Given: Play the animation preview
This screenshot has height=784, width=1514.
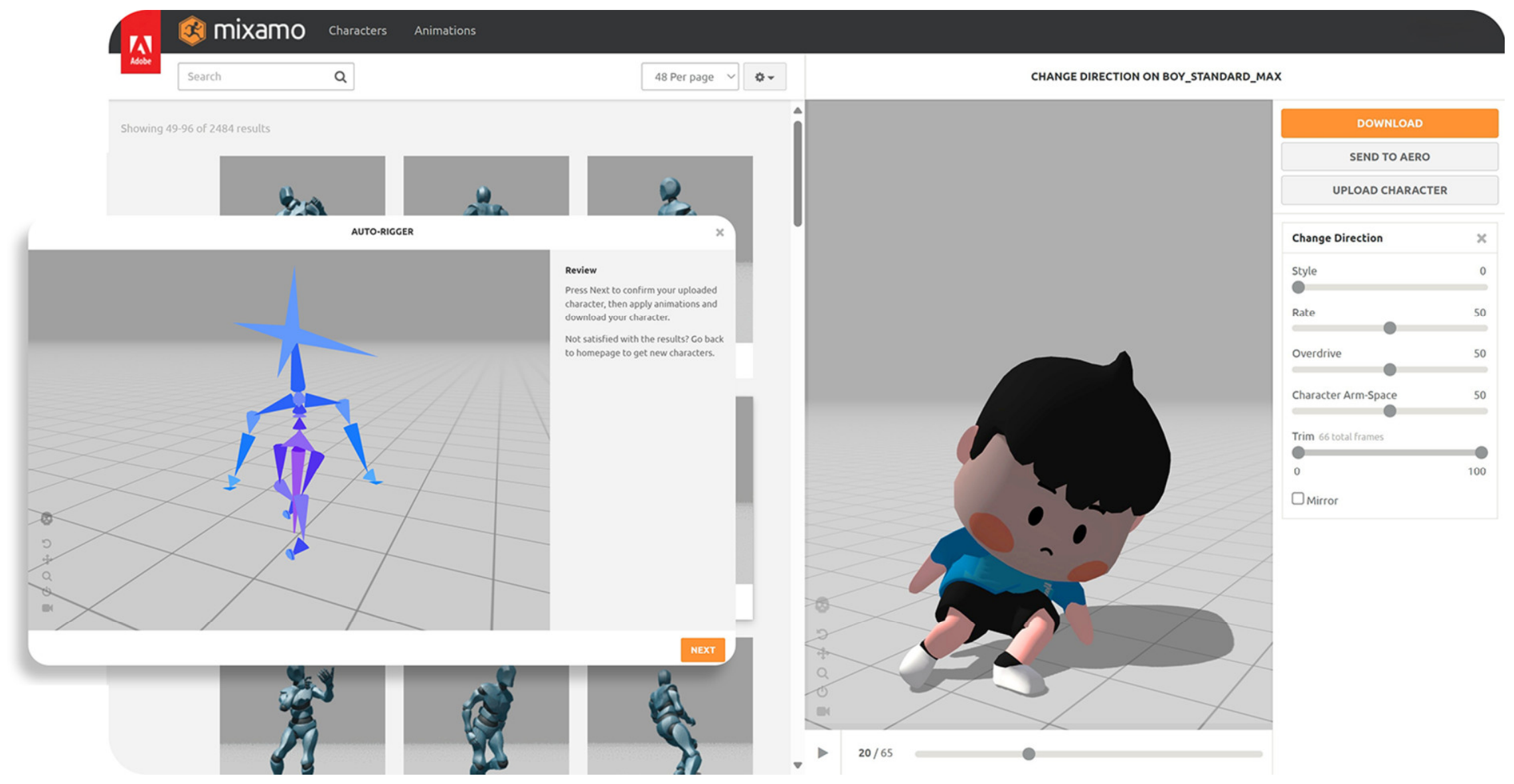Looking at the screenshot, I should point(823,753).
